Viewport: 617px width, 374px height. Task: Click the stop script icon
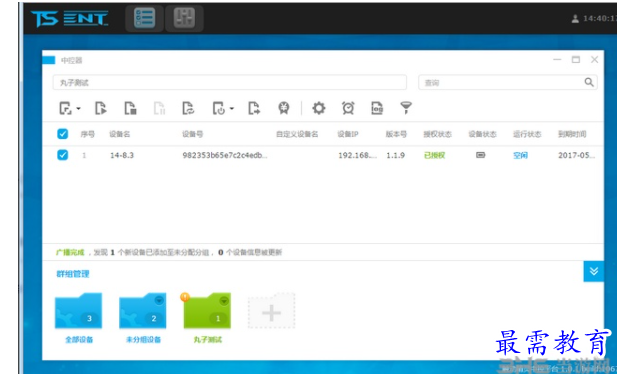(x=130, y=108)
